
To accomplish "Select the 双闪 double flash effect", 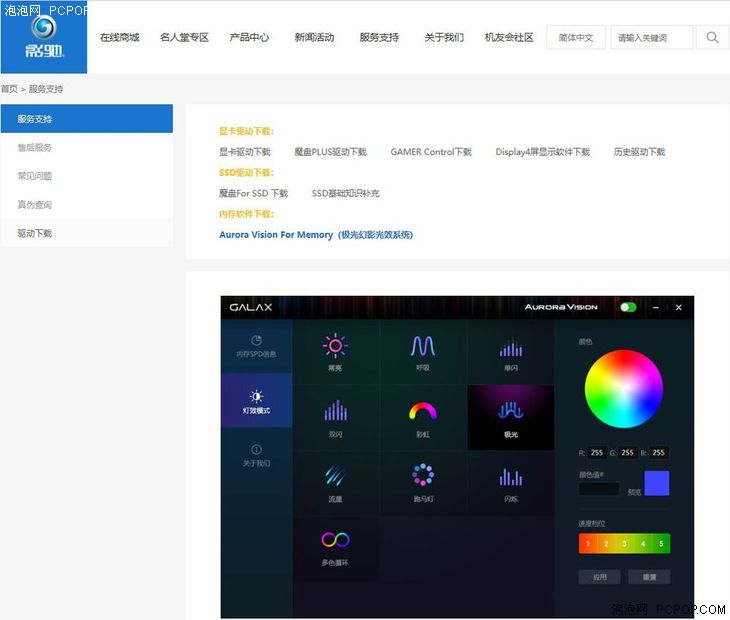I will click(x=335, y=418).
